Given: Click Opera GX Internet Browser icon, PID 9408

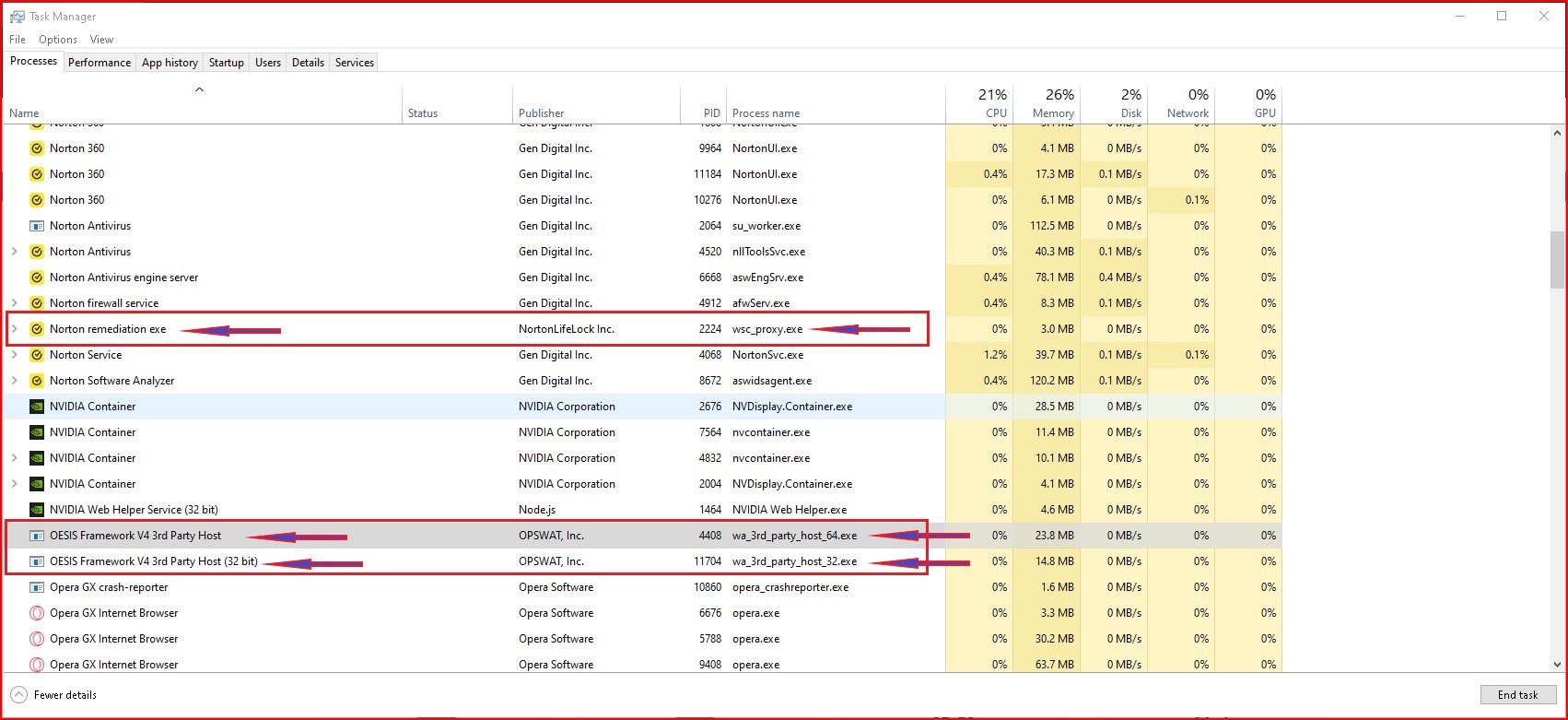Looking at the screenshot, I should pos(37,665).
